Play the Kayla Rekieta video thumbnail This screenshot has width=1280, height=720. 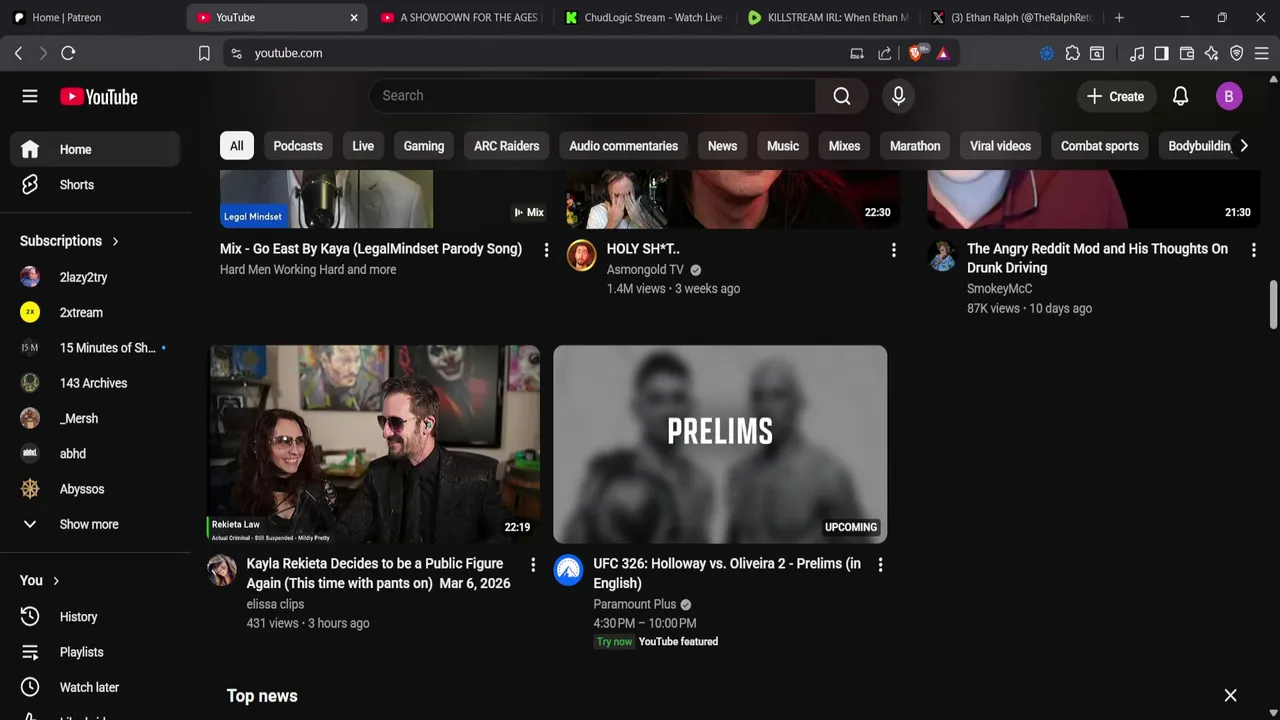click(x=374, y=444)
